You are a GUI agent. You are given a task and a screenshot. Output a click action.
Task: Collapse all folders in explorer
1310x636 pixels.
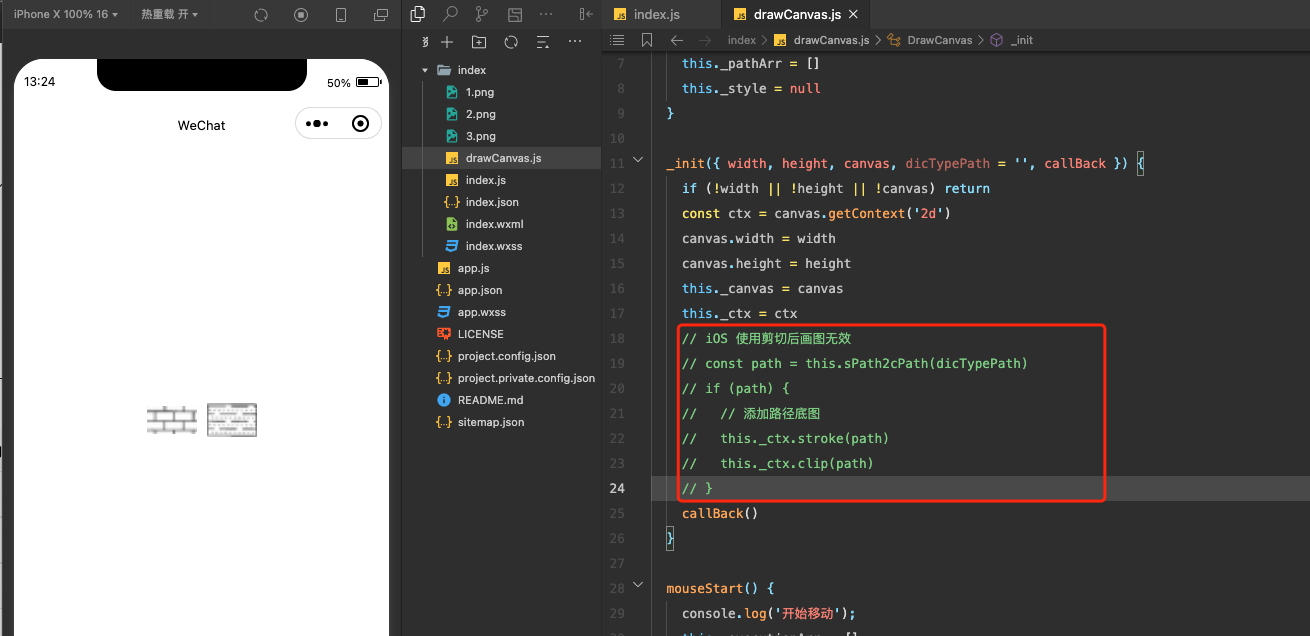coord(543,42)
